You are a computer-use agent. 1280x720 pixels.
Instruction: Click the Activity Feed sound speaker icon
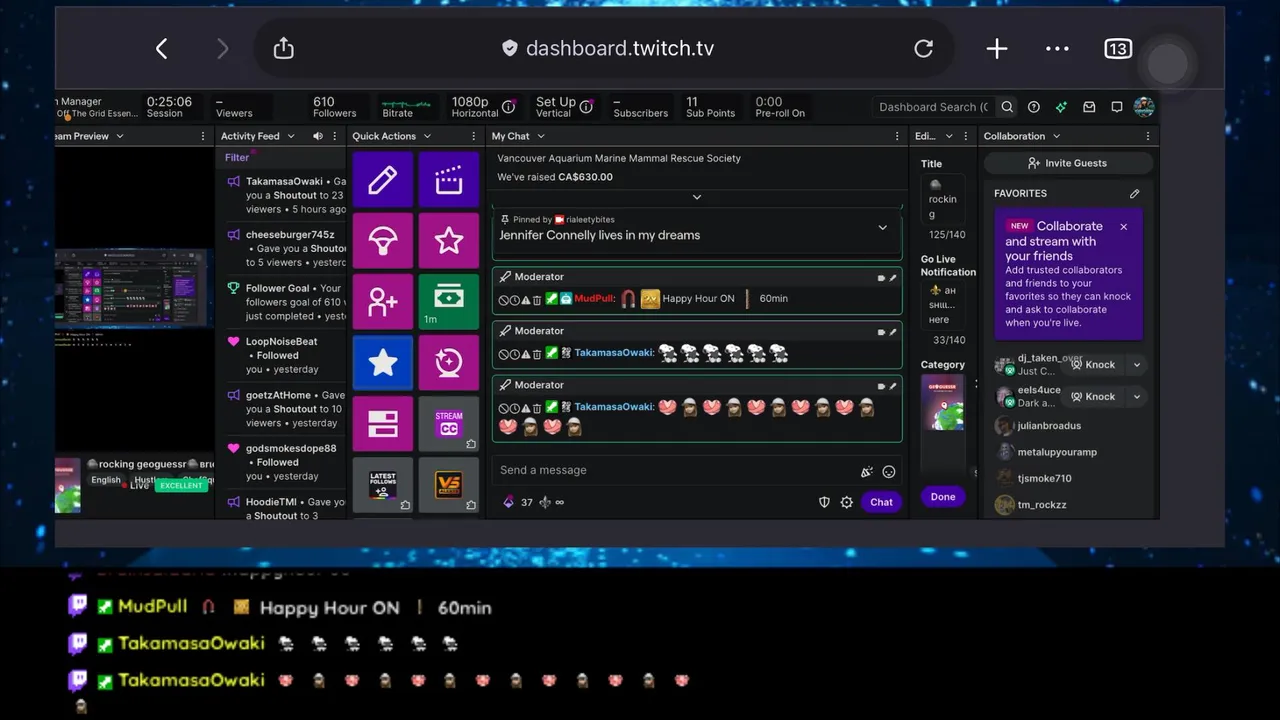click(318, 136)
